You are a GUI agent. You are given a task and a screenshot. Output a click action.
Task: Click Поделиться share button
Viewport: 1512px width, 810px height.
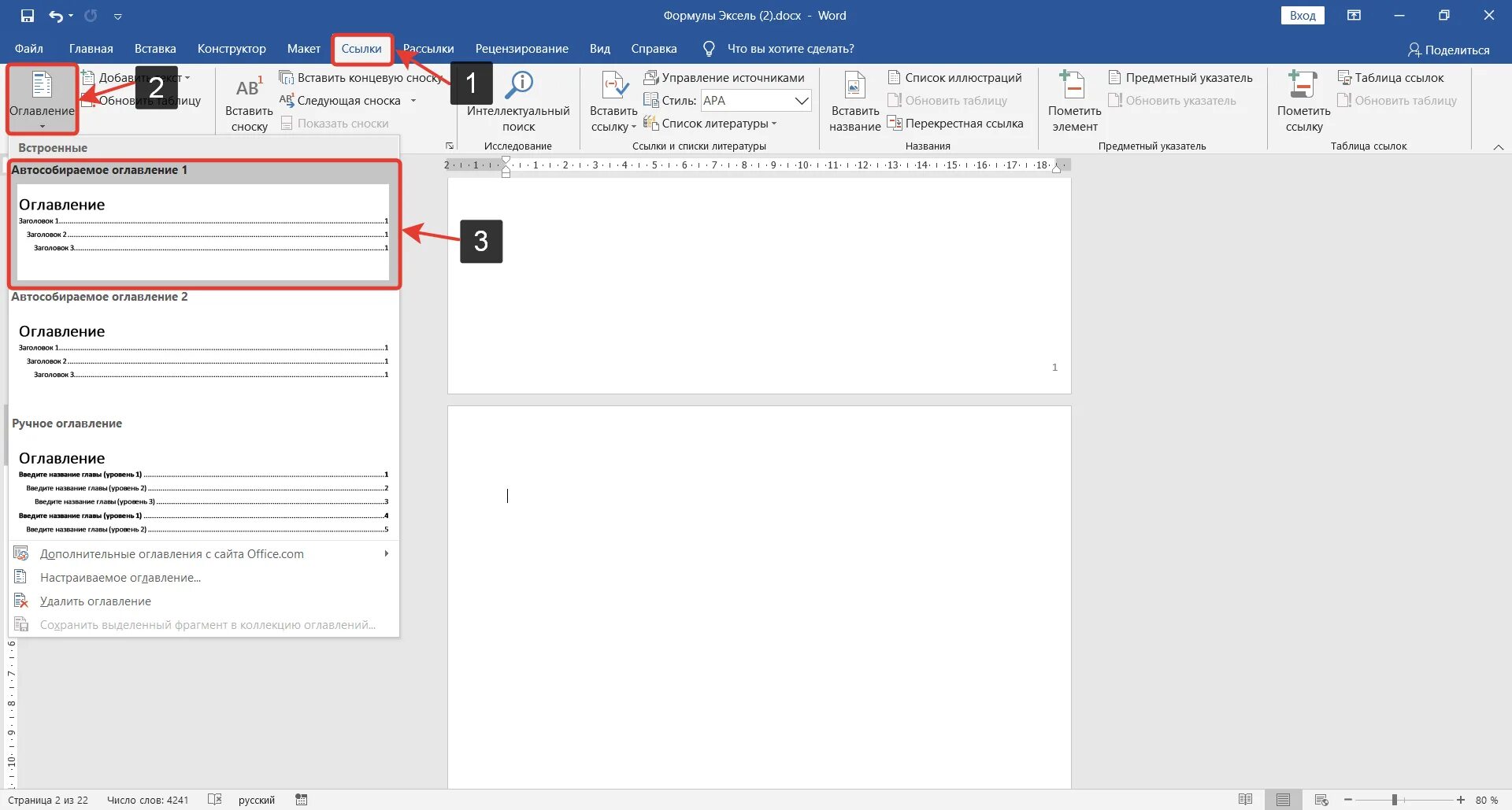pyautogui.click(x=1449, y=50)
